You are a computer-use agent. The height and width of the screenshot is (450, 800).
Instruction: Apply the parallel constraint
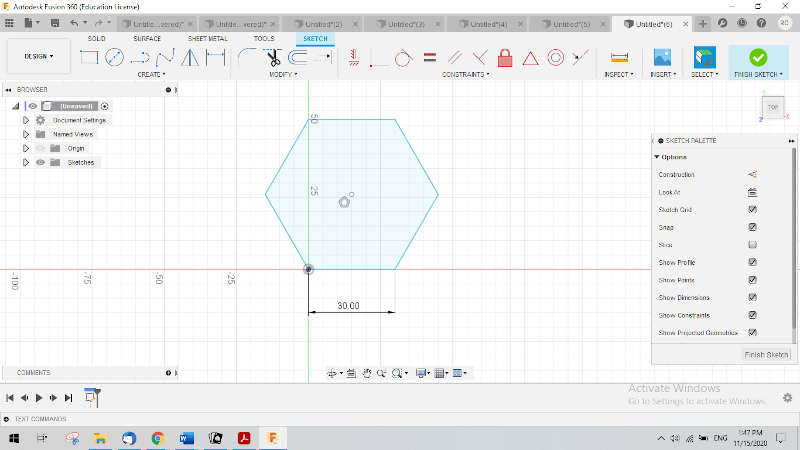coord(455,57)
